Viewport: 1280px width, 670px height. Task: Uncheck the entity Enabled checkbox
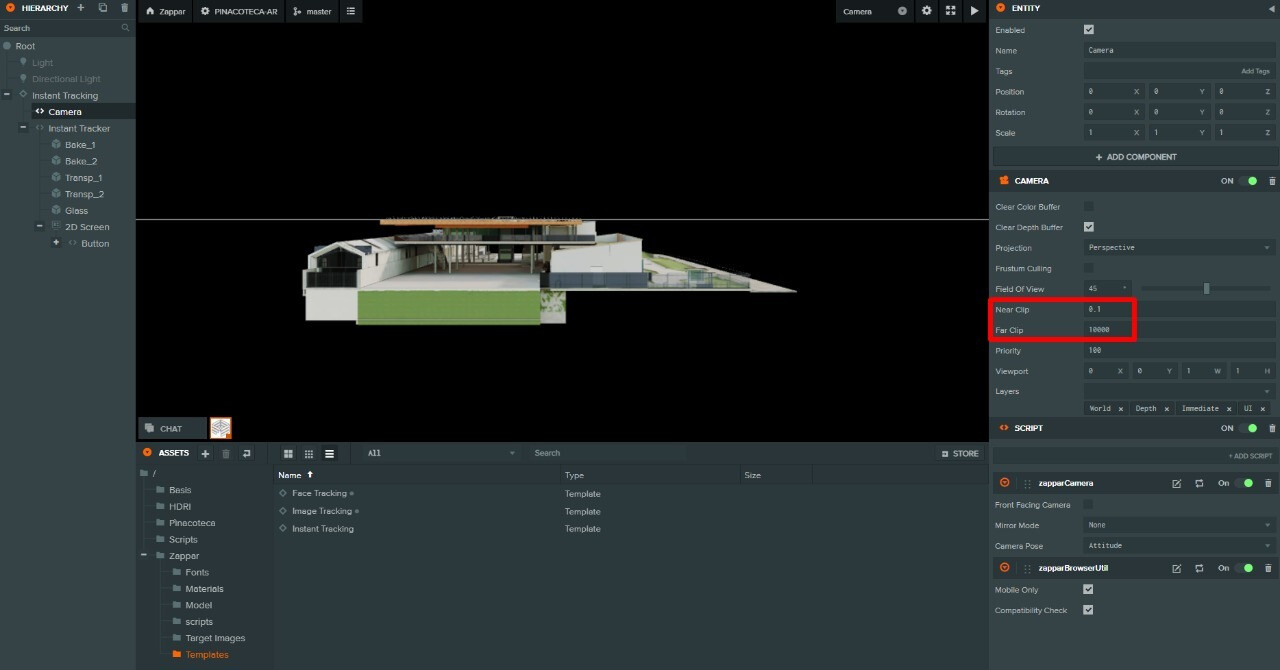(1089, 30)
